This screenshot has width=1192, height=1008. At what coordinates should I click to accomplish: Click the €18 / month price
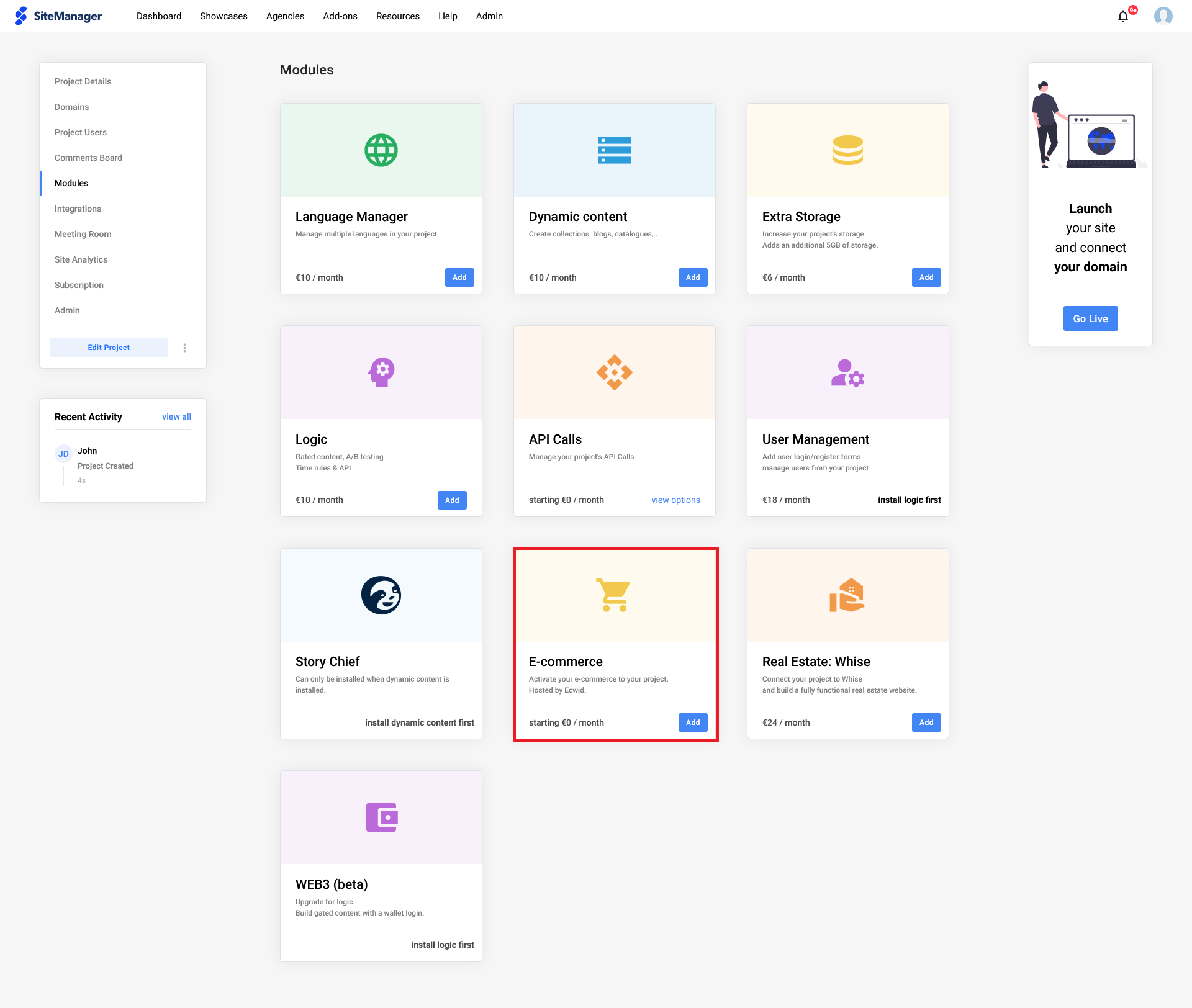coord(786,500)
